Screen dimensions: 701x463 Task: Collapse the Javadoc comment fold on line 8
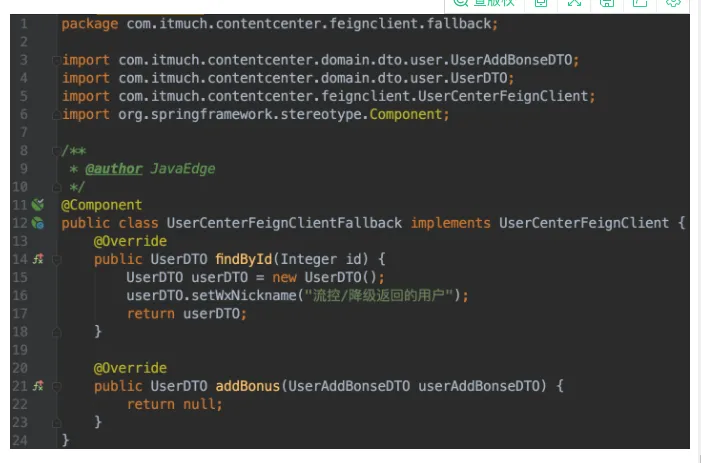56,151
